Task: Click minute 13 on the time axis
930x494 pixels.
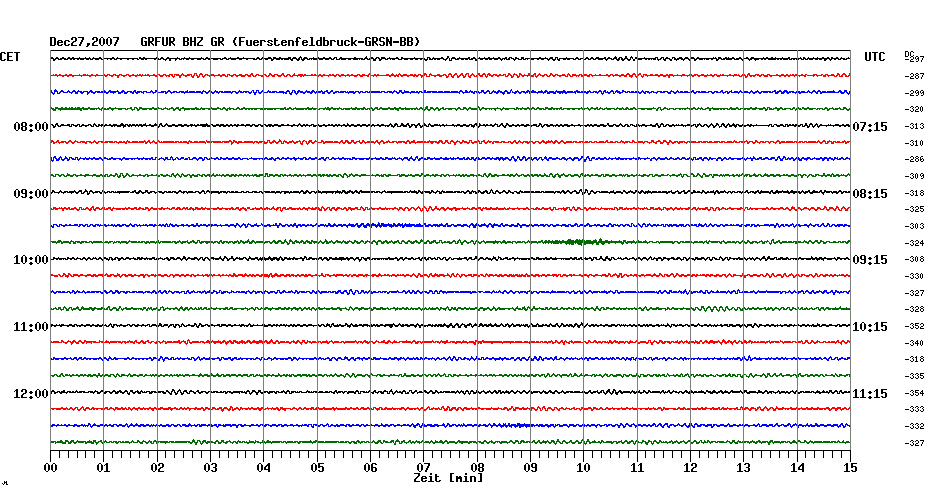Action: (744, 468)
